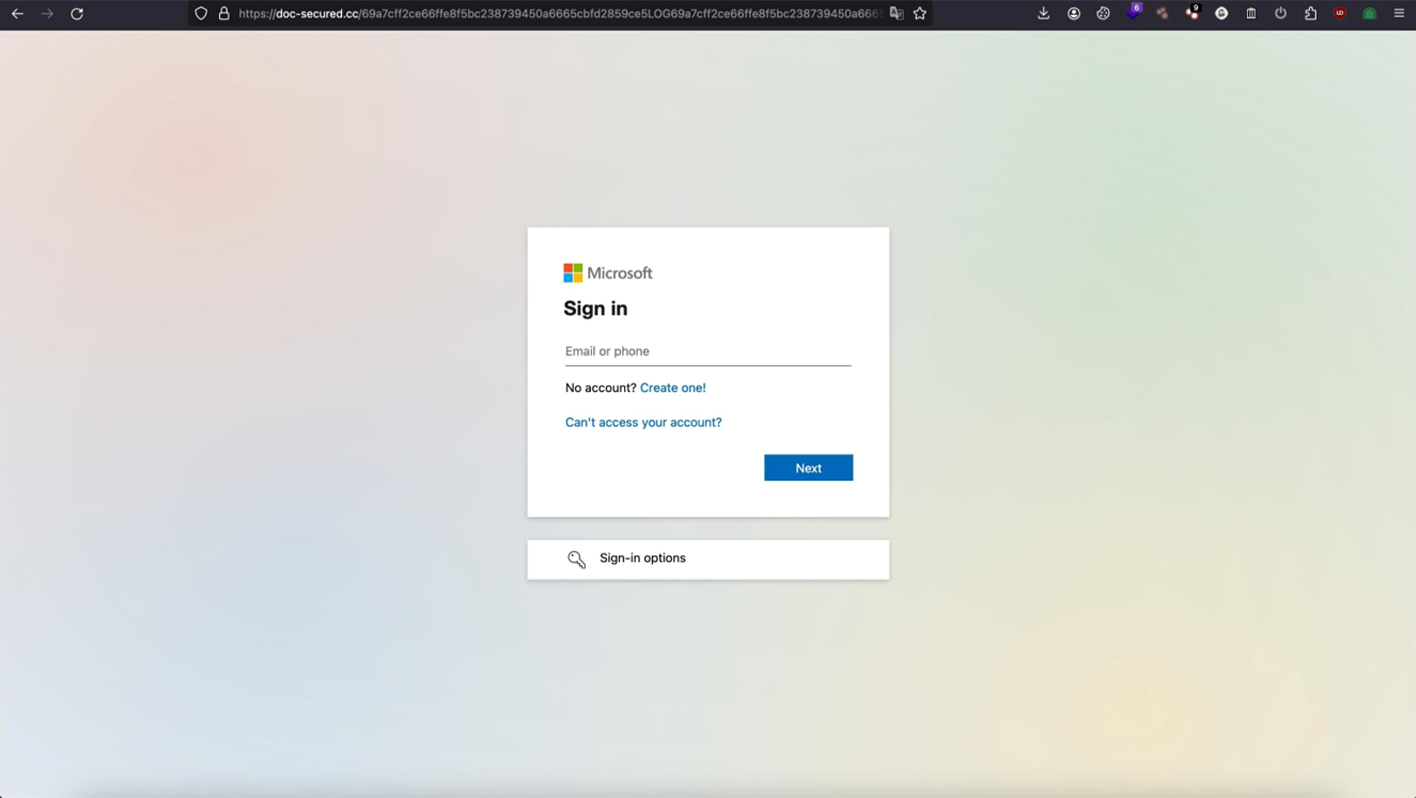Reload the current page
This screenshot has width=1416, height=798.
click(x=77, y=14)
